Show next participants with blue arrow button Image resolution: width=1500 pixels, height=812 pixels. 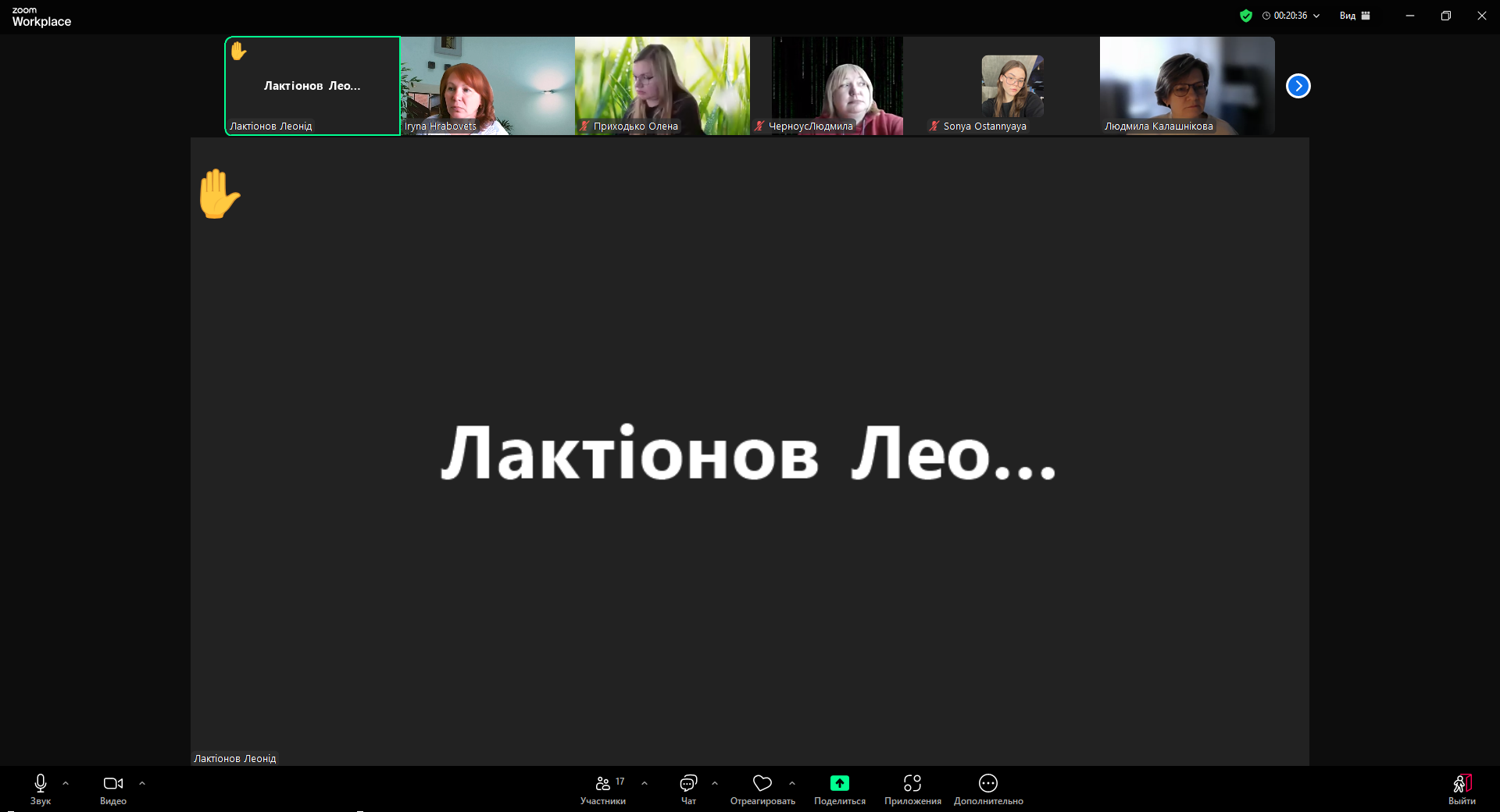pyautogui.click(x=1298, y=86)
